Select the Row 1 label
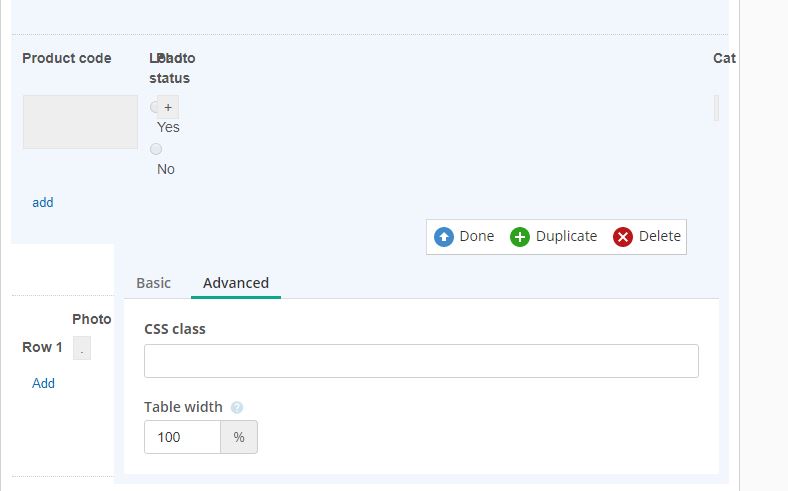This screenshot has width=788, height=491. (43, 348)
